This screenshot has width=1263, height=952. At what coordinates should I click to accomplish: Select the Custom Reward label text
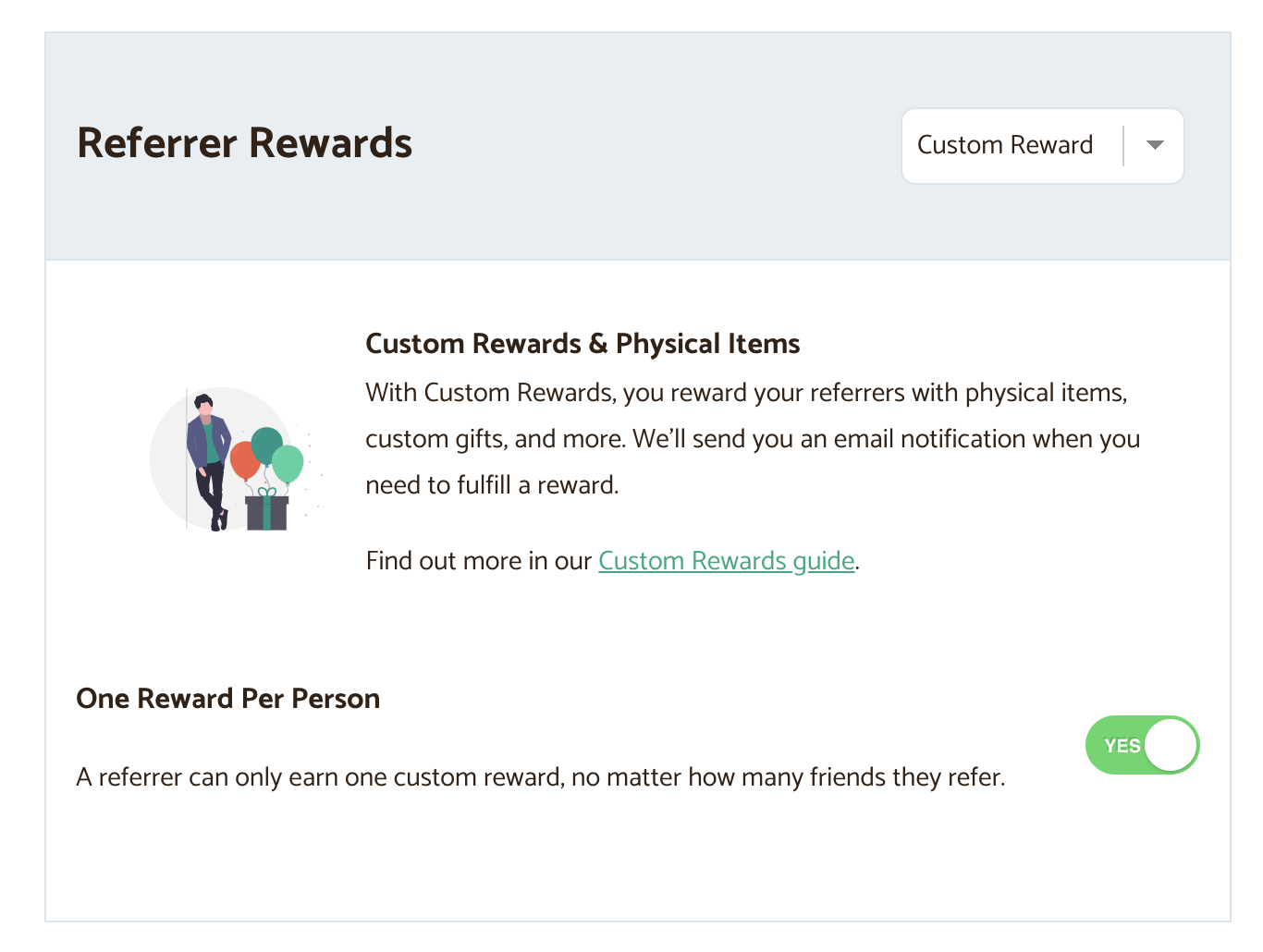1004,145
